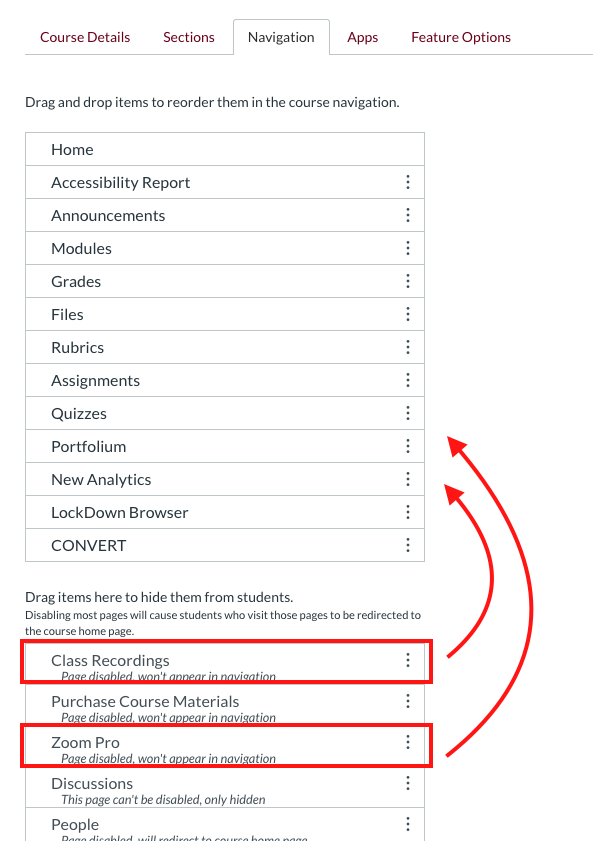
Task: Switch to the Course Details tab
Action: (x=85, y=36)
